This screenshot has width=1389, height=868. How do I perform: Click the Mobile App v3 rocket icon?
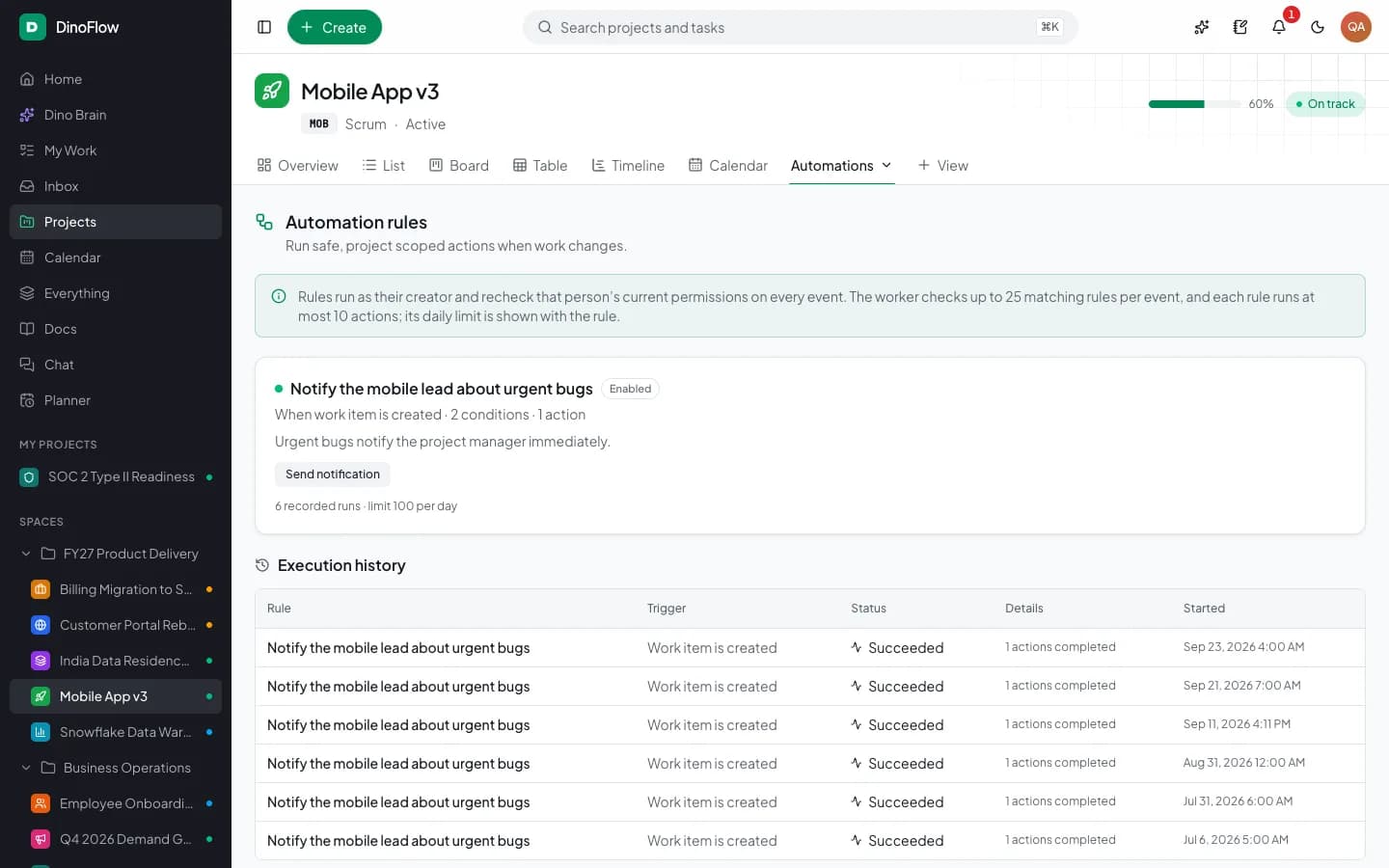point(272,91)
